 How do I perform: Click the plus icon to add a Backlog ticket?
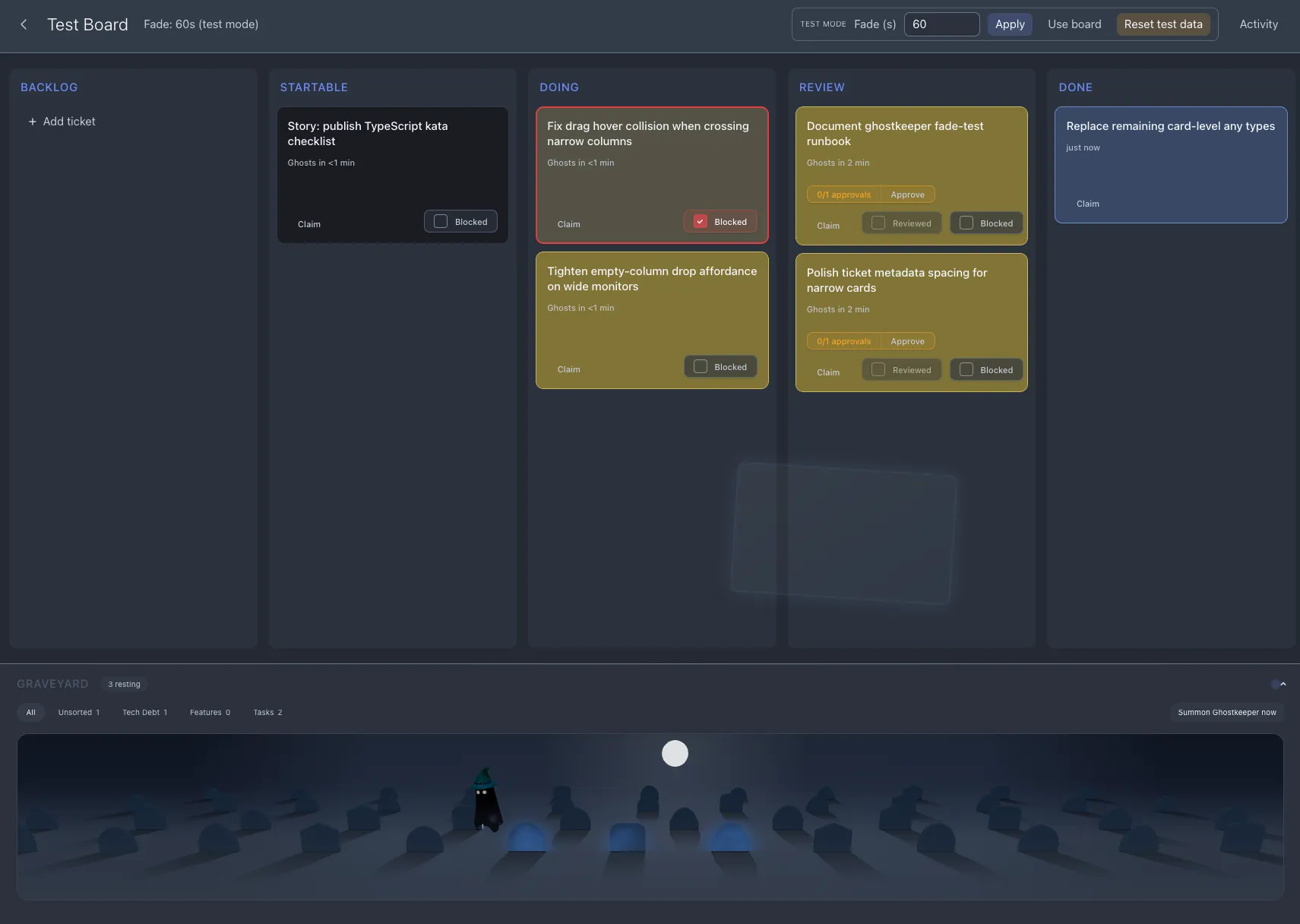[x=33, y=122]
